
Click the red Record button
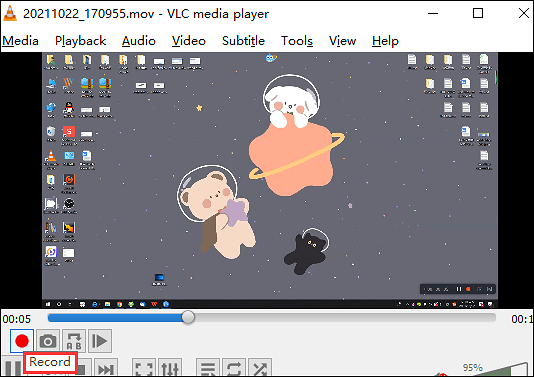[x=22, y=341]
